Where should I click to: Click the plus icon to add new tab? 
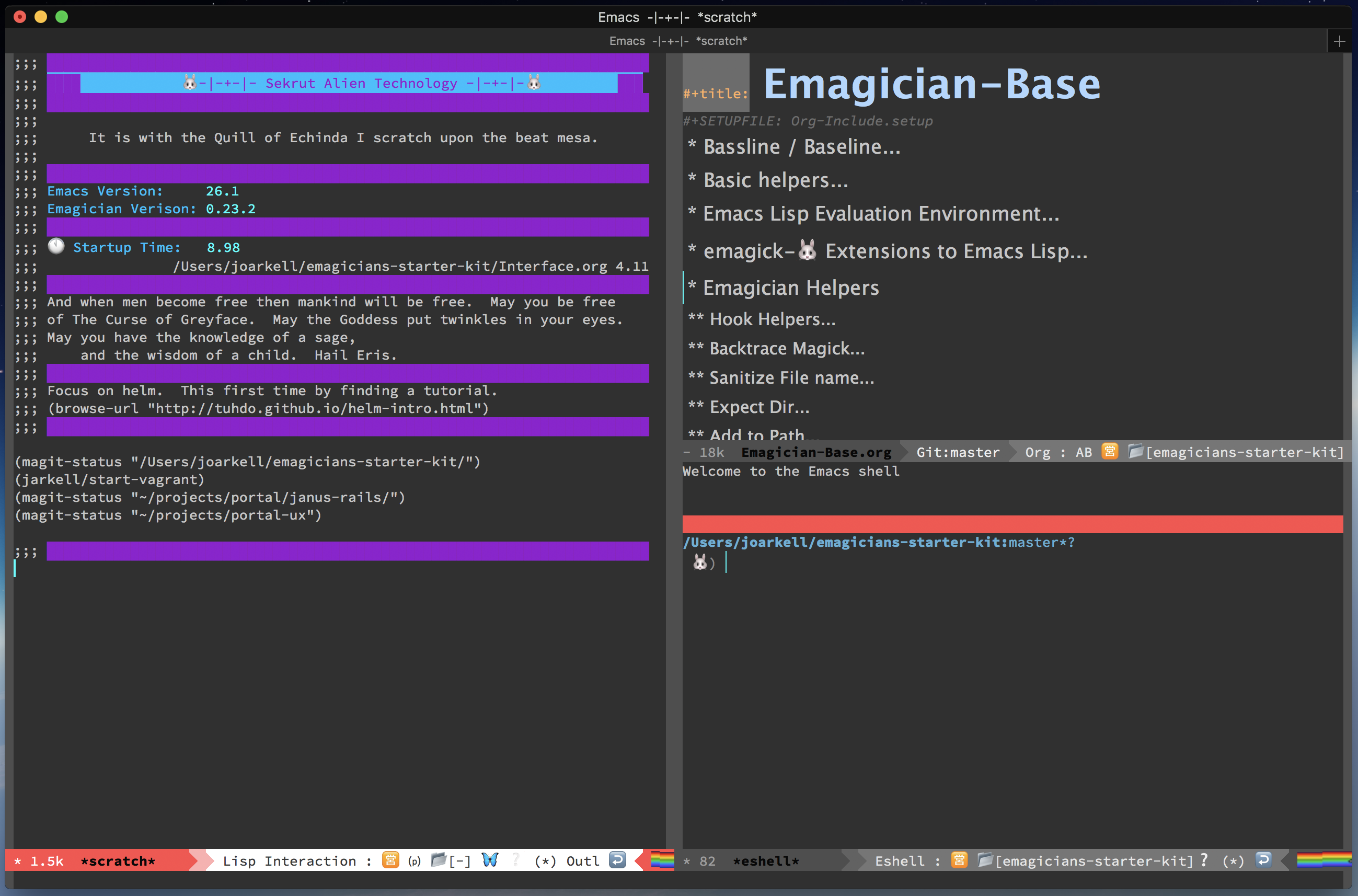pyautogui.click(x=1339, y=41)
